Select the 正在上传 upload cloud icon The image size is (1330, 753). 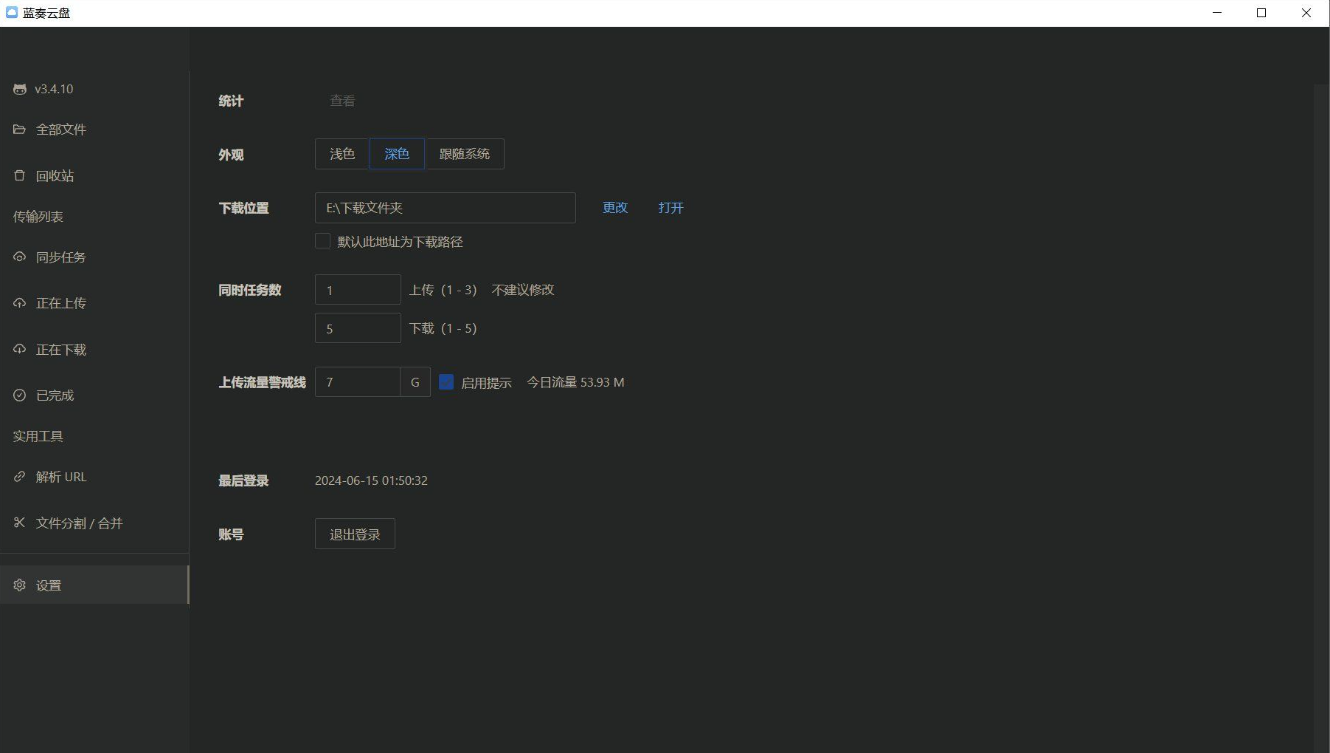pyautogui.click(x=19, y=303)
